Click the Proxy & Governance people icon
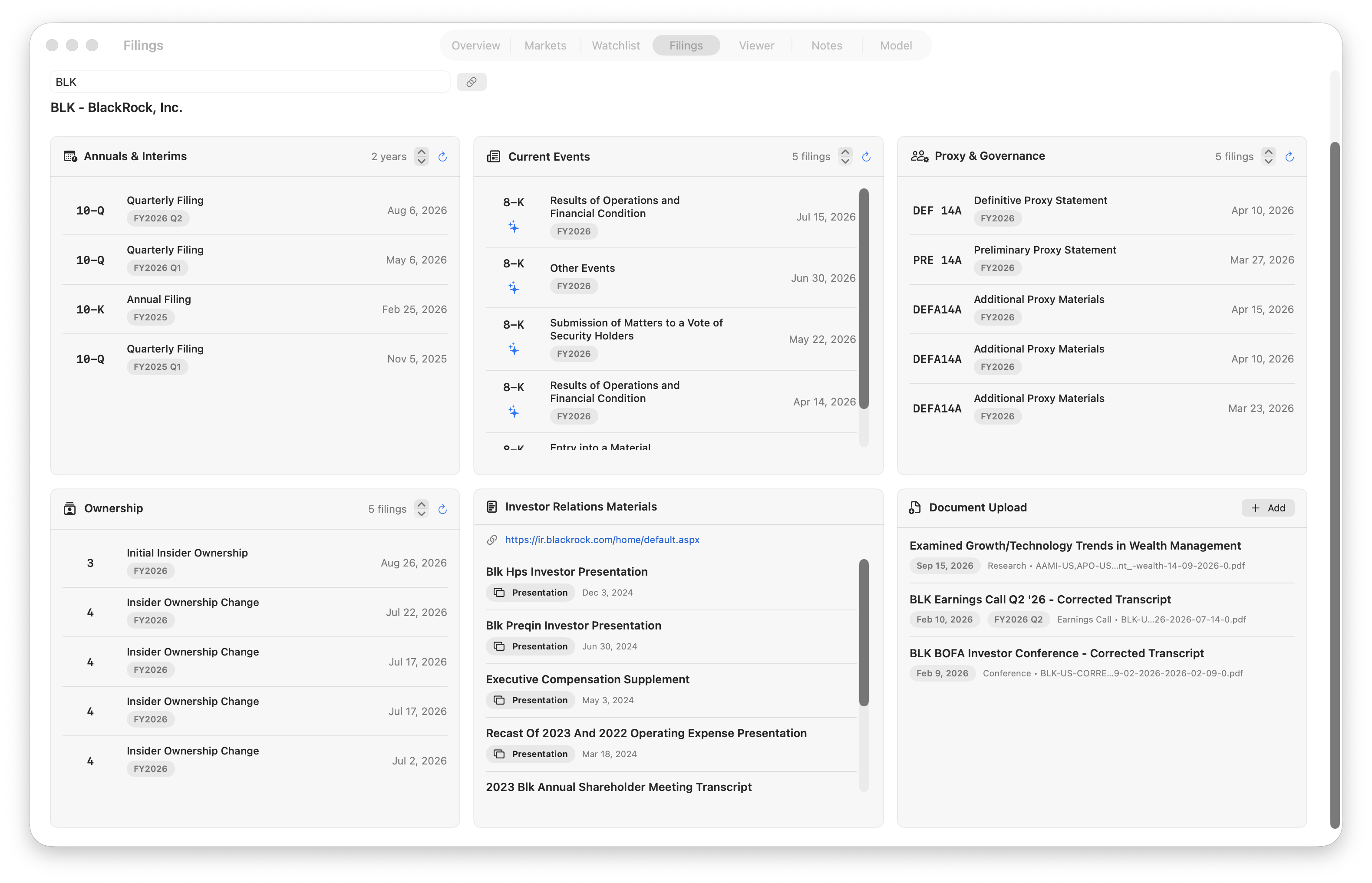The height and width of the screenshot is (883, 1372). 920,156
